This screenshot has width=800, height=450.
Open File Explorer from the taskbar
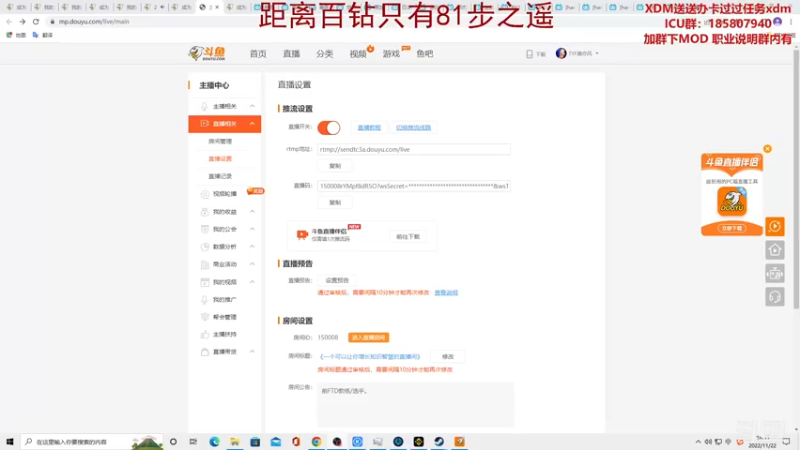[x=235, y=441]
